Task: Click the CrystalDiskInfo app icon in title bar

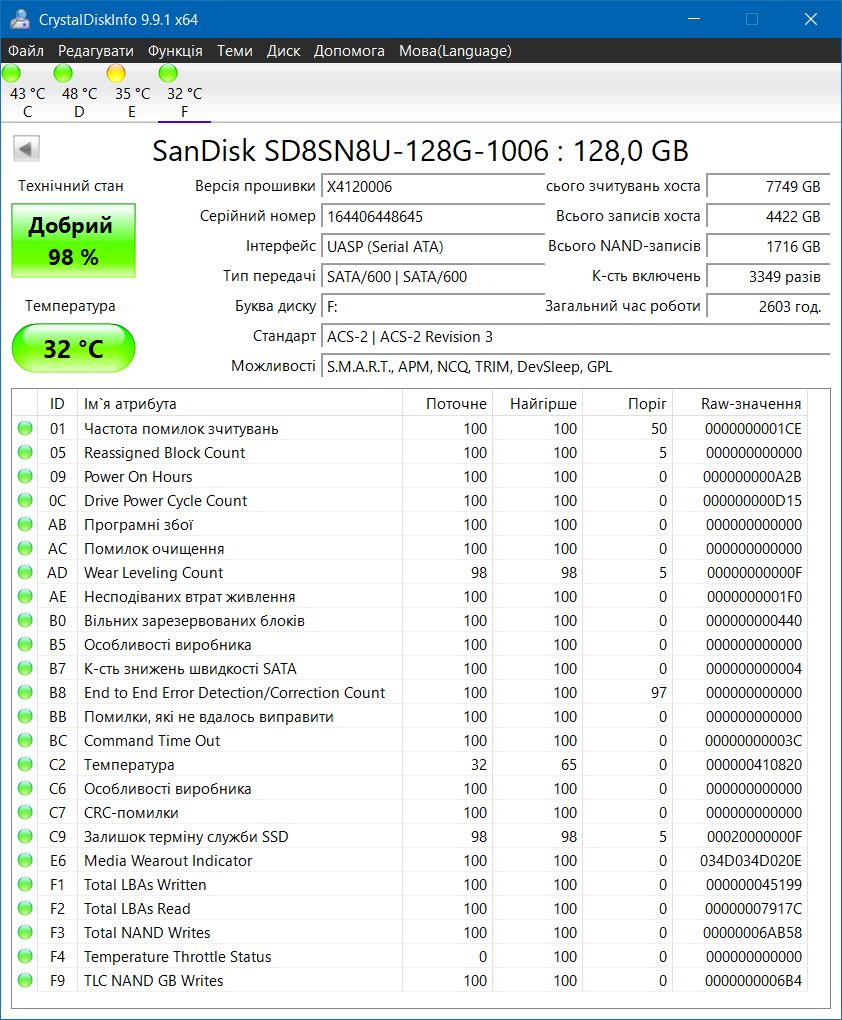Action: coord(20,19)
